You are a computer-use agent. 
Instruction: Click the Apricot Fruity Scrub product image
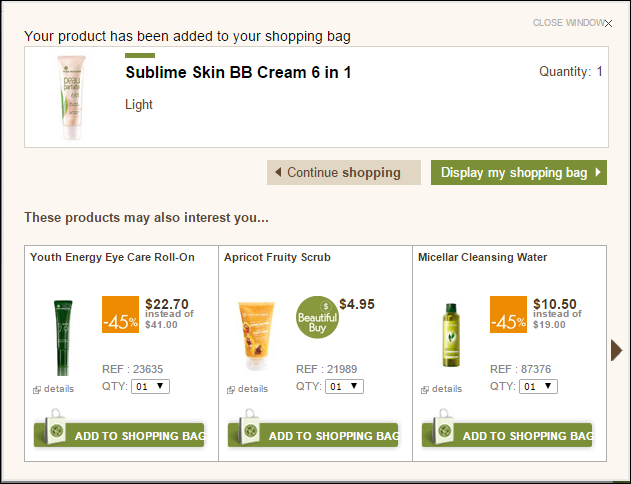pos(256,336)
